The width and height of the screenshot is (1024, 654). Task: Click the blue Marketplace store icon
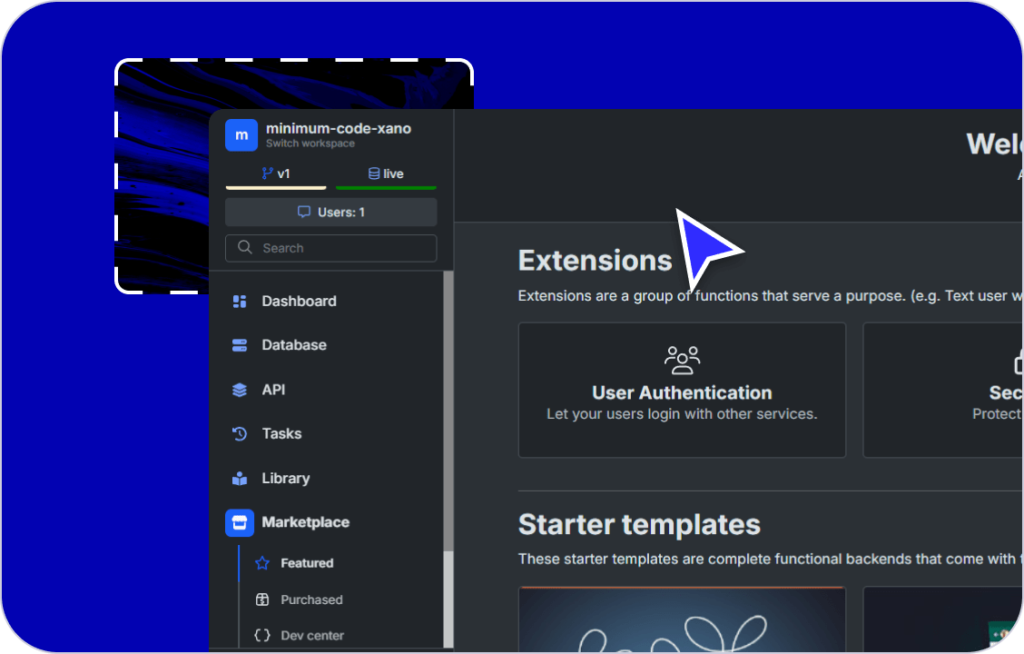tap(239, 522)
